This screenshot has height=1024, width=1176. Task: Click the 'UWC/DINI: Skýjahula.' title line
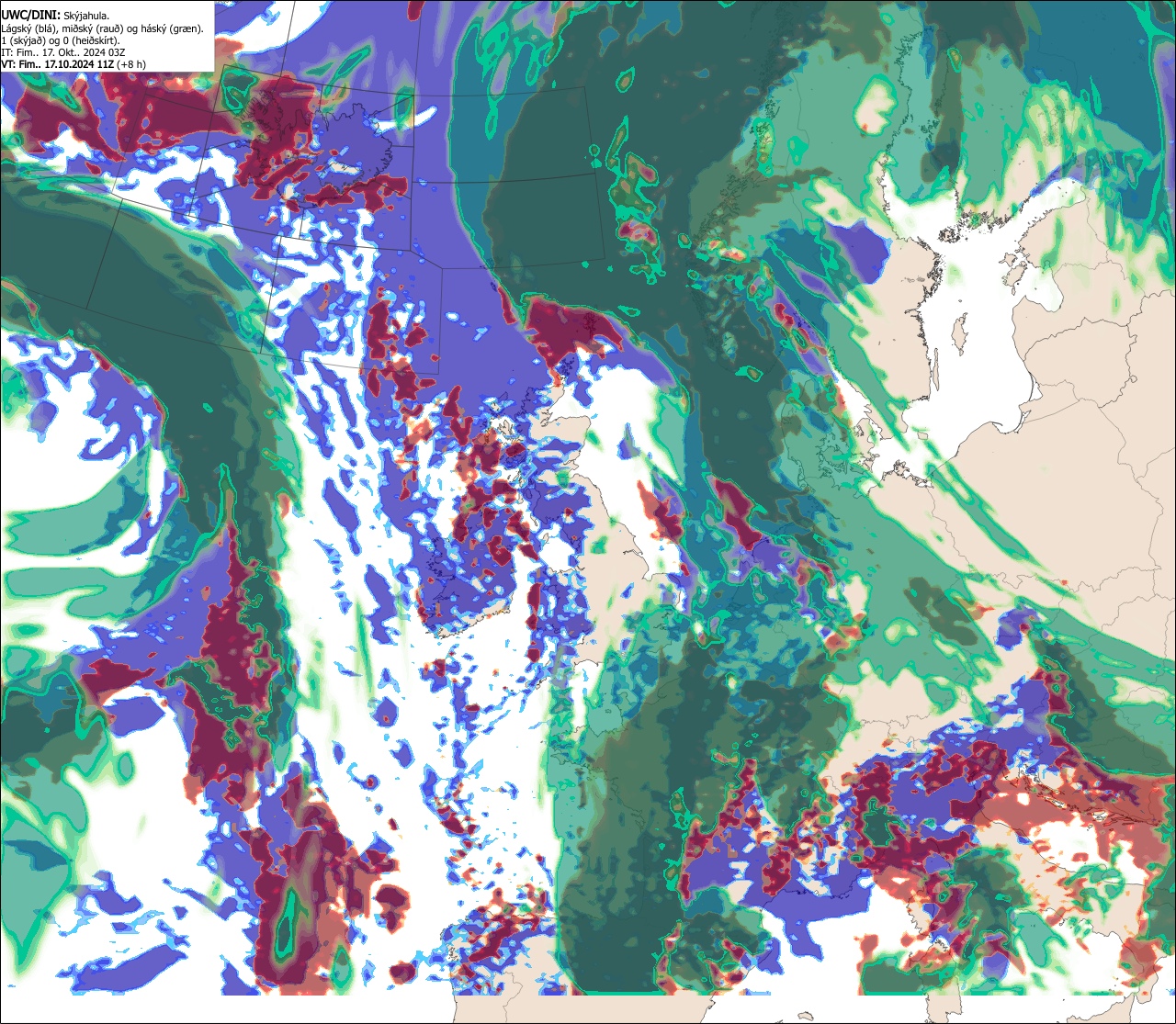(56, 15)
